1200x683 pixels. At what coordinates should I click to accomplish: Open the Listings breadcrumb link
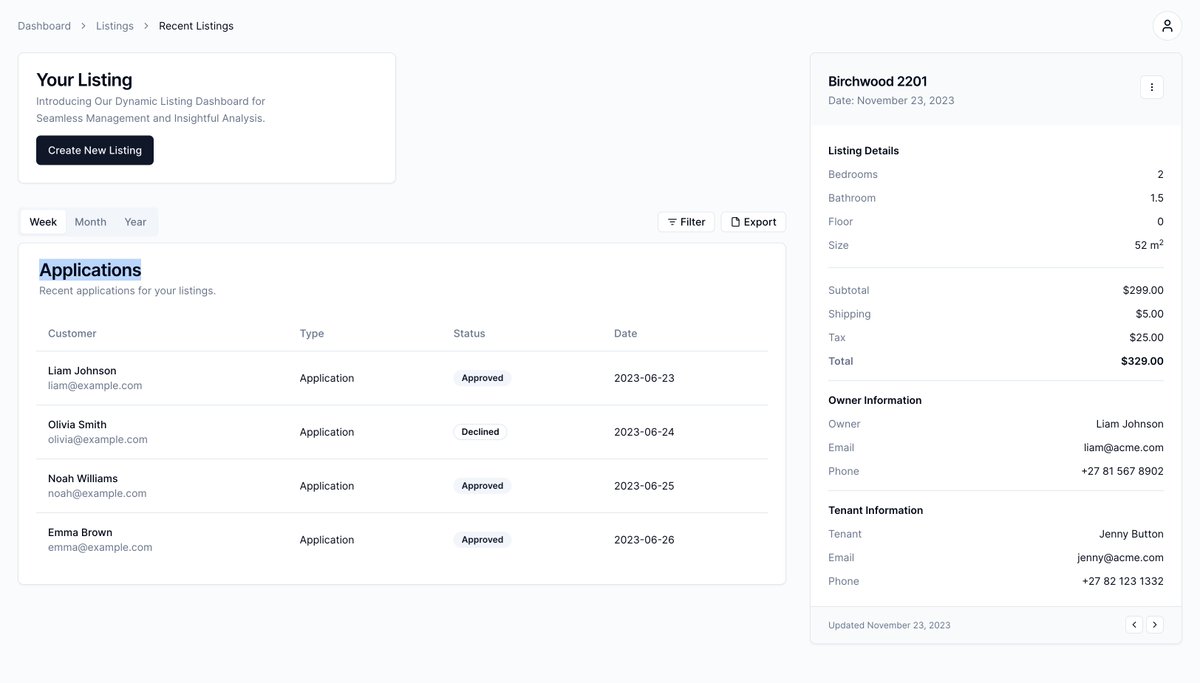point(114,24)
